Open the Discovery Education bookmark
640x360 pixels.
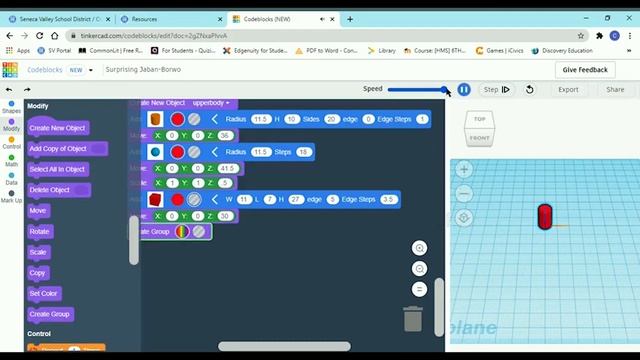pos(562,51)
